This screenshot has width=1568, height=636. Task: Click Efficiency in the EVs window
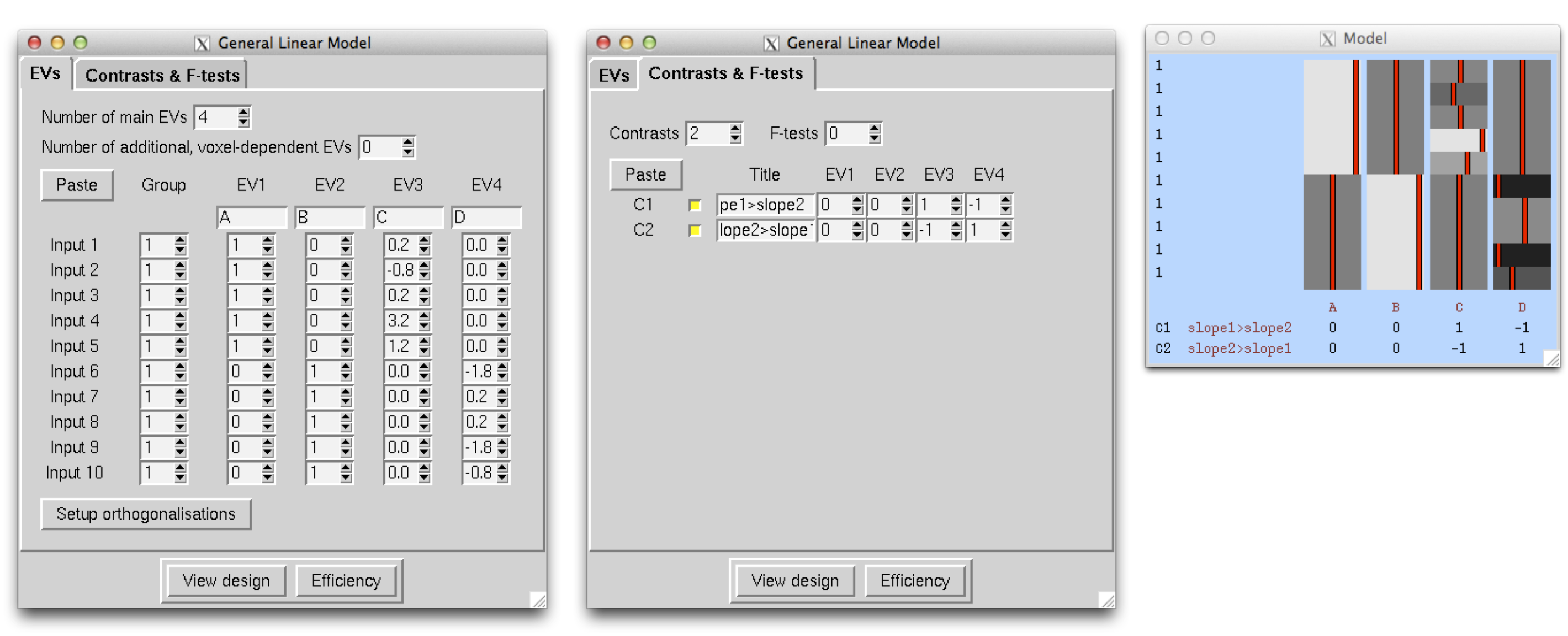point(346,581)
